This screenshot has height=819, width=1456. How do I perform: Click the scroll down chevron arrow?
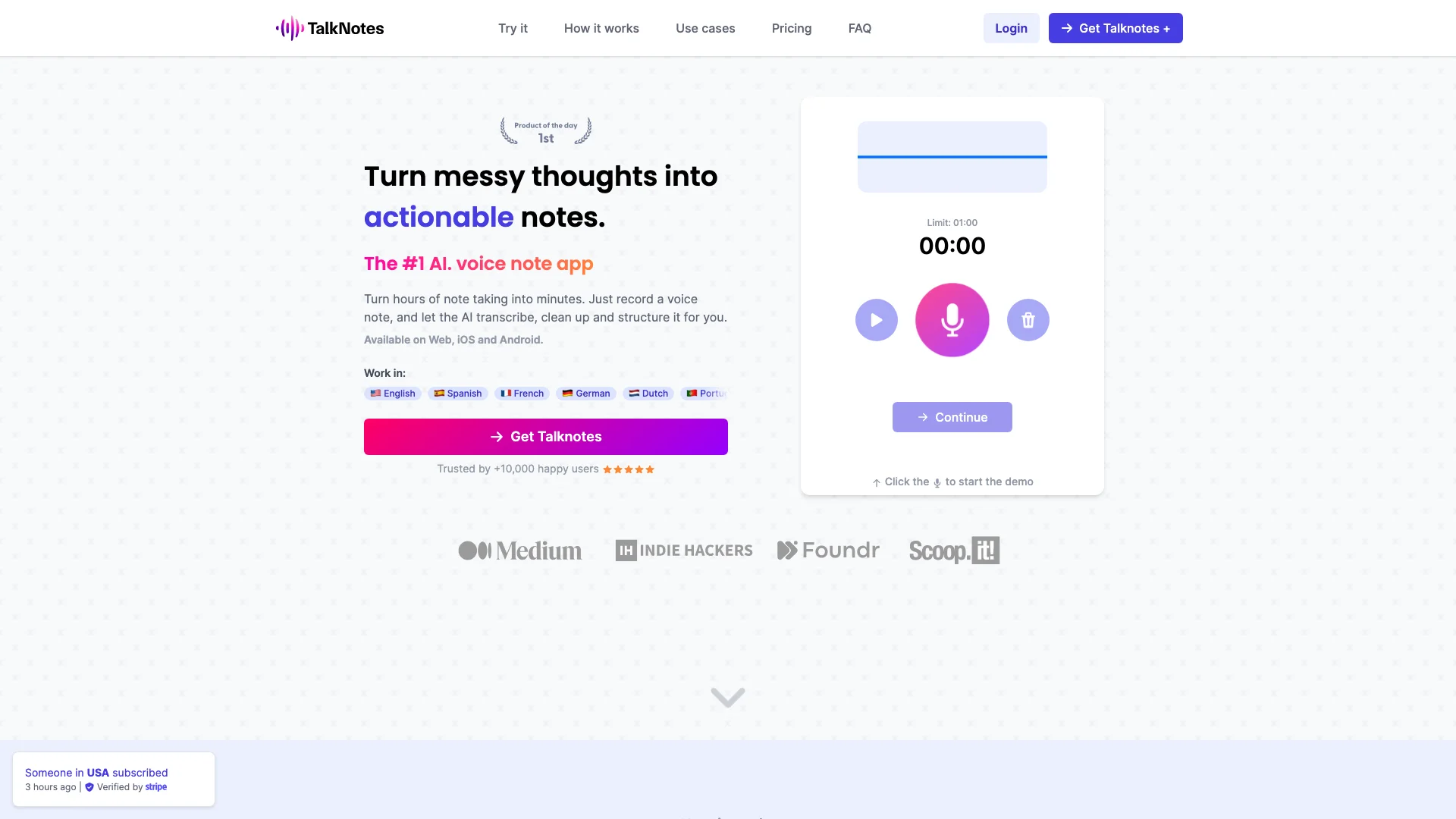pyautogui.click(x=728, y=698)
